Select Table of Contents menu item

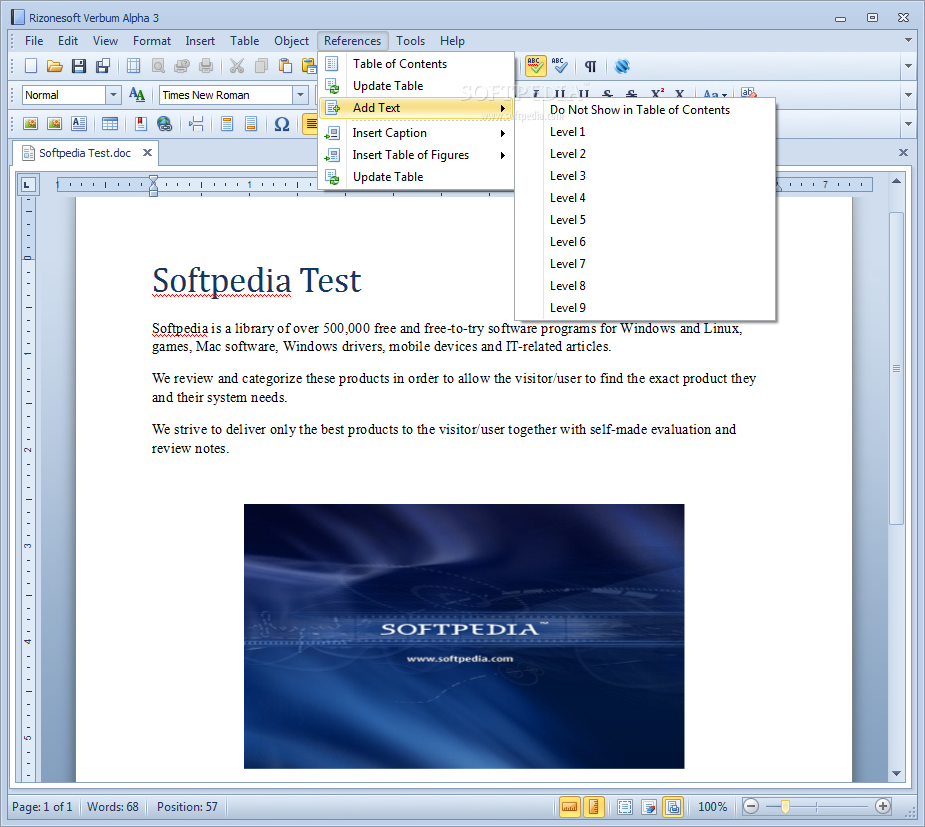tap(417, 64)
